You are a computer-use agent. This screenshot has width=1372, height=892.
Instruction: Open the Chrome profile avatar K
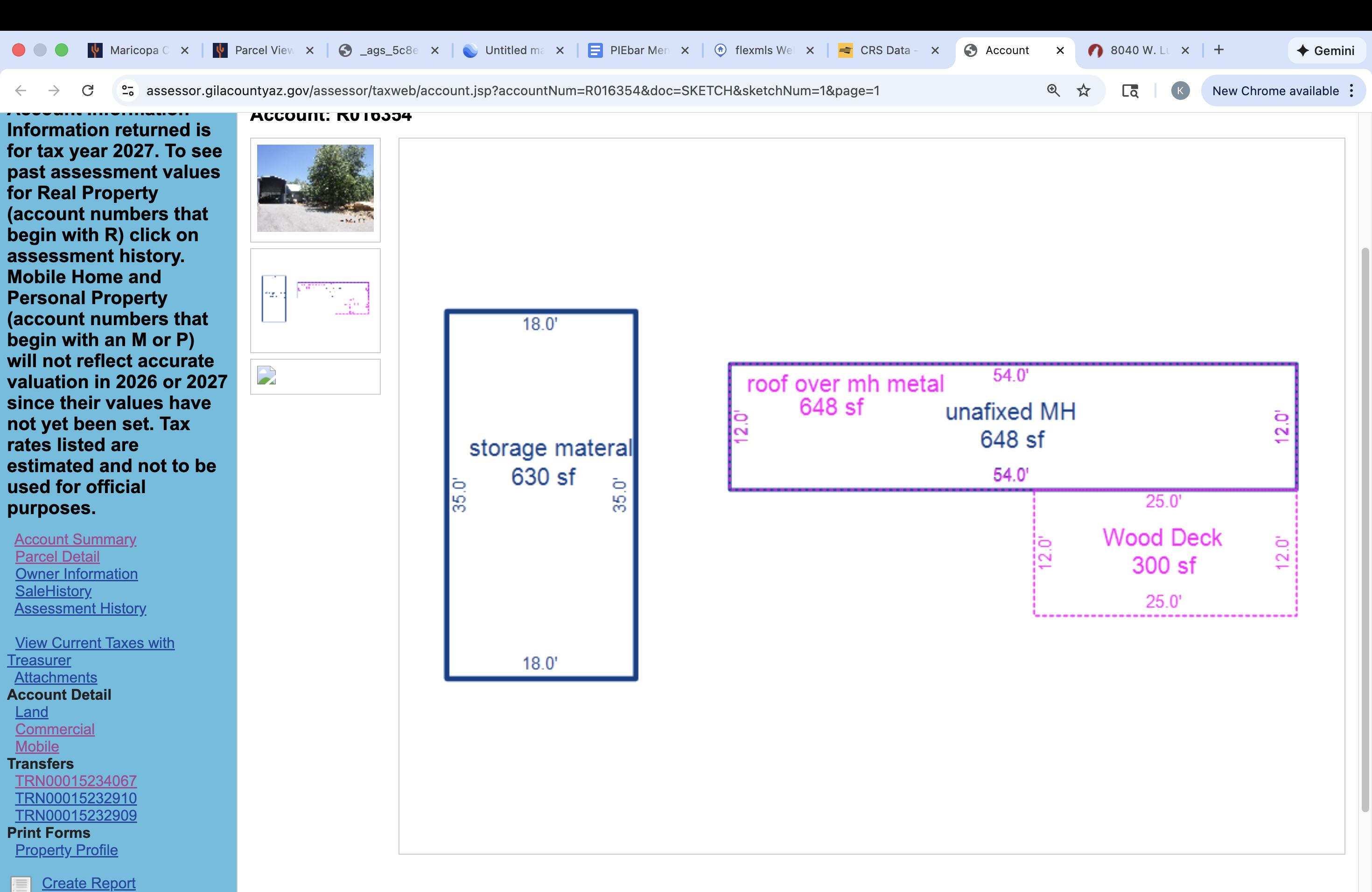[1180, 91]
